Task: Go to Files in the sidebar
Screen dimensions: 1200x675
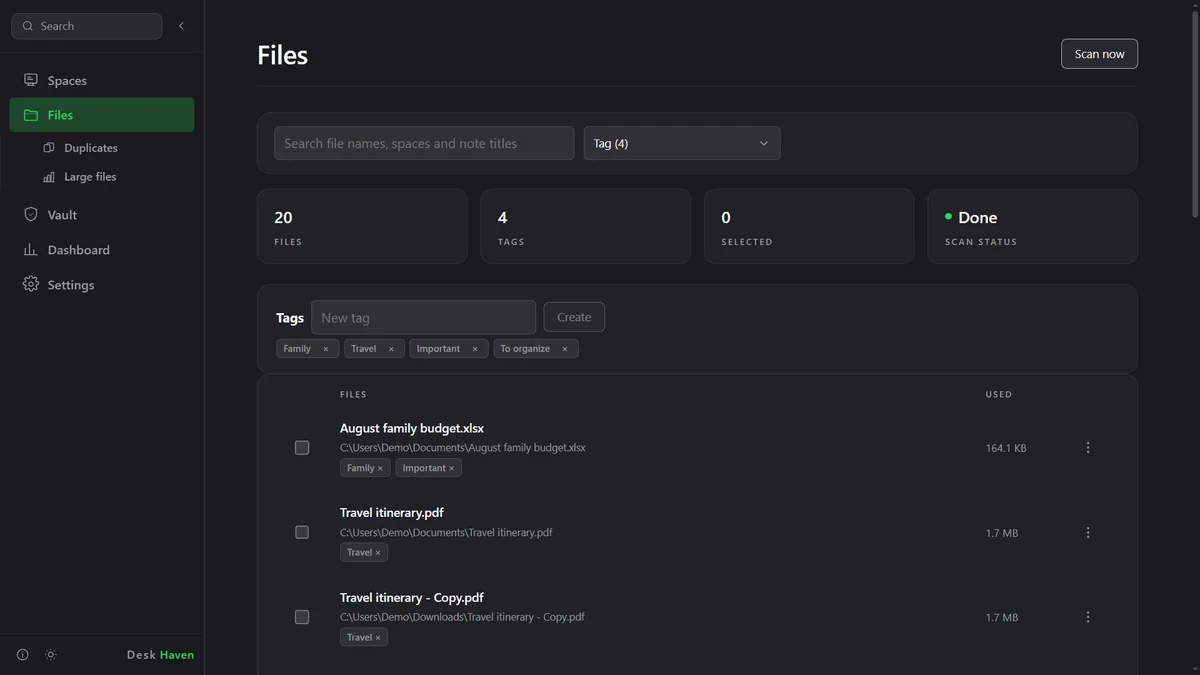Action: click(x=102, y=115)
